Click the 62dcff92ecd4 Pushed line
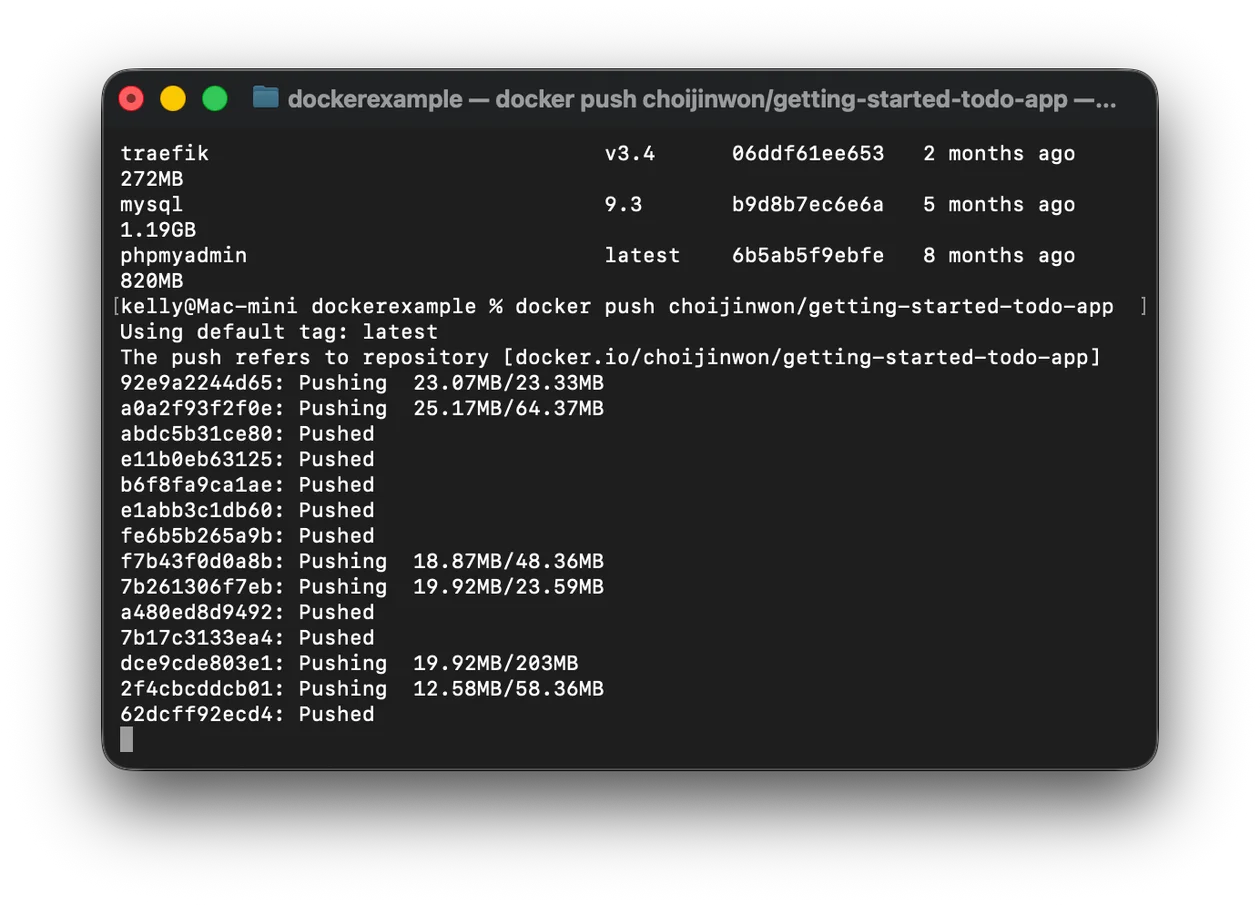The width and height of the screenshot is (1260, 905). click(247, 714)
